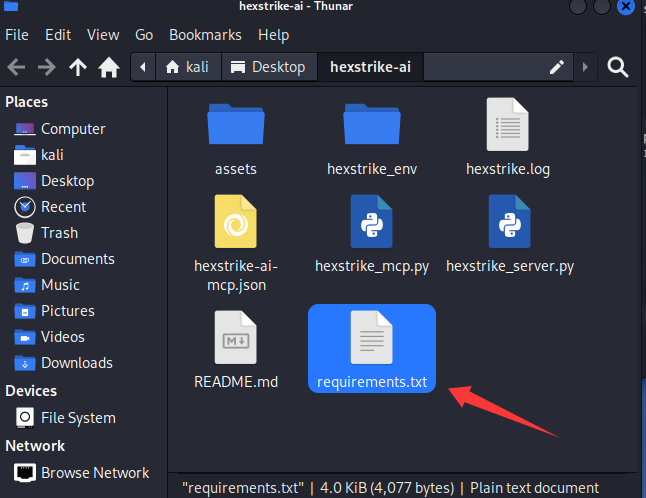The width and height of the screenshot is (646, 498).
Task: Open kali home in Places sidebar
Action: 39,155
